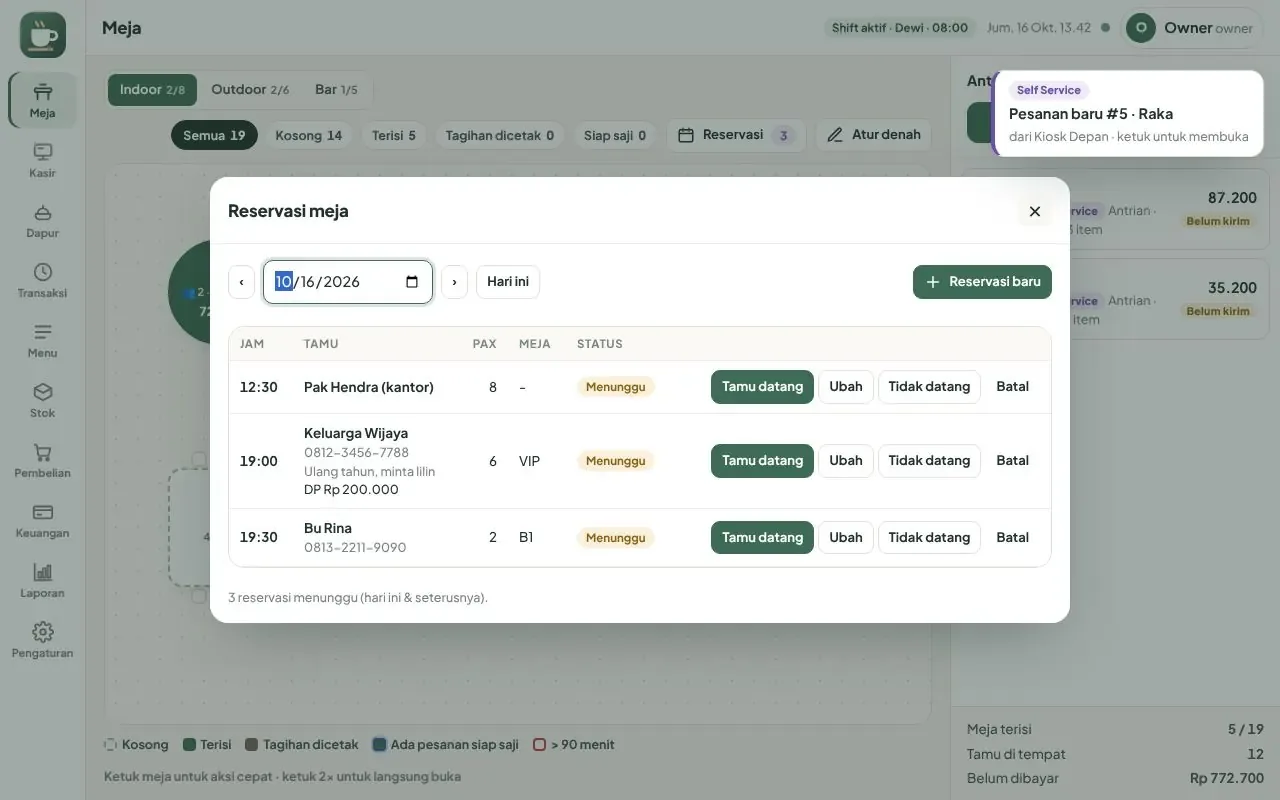Click the reservation date input field

348,282
